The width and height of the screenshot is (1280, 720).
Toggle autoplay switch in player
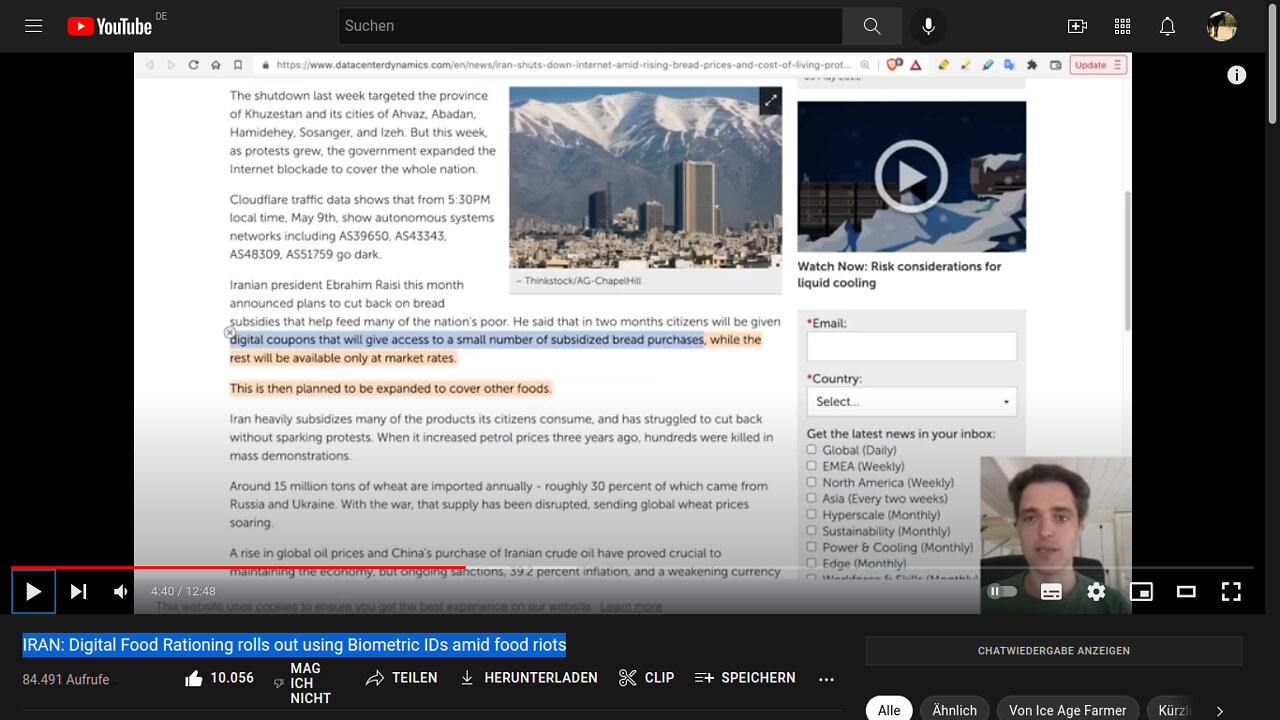coord(1002,591)
